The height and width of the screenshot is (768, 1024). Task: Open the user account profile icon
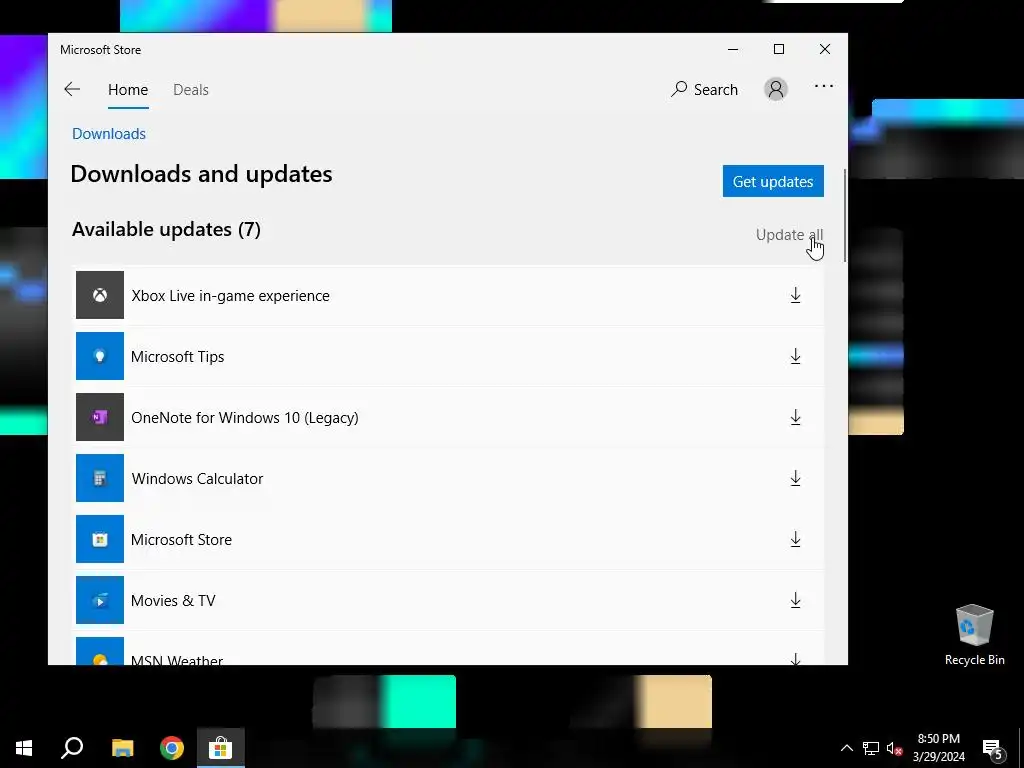(x=776, y=89)
